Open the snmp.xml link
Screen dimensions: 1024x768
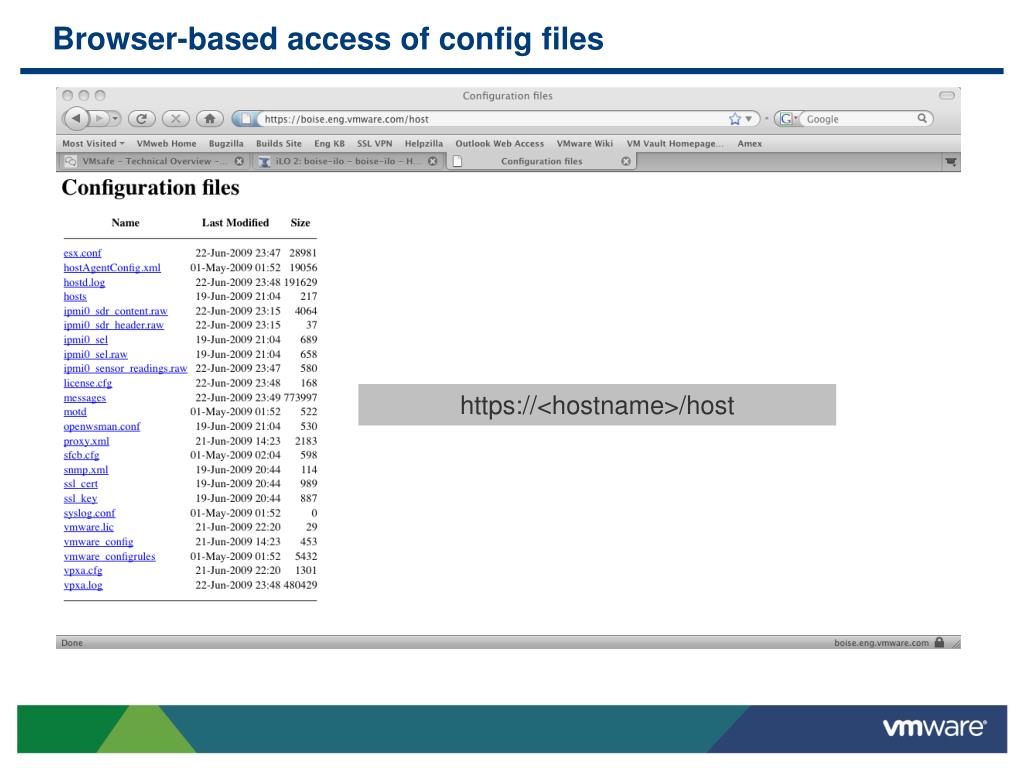pyautogui.click(x=86, y=470)
